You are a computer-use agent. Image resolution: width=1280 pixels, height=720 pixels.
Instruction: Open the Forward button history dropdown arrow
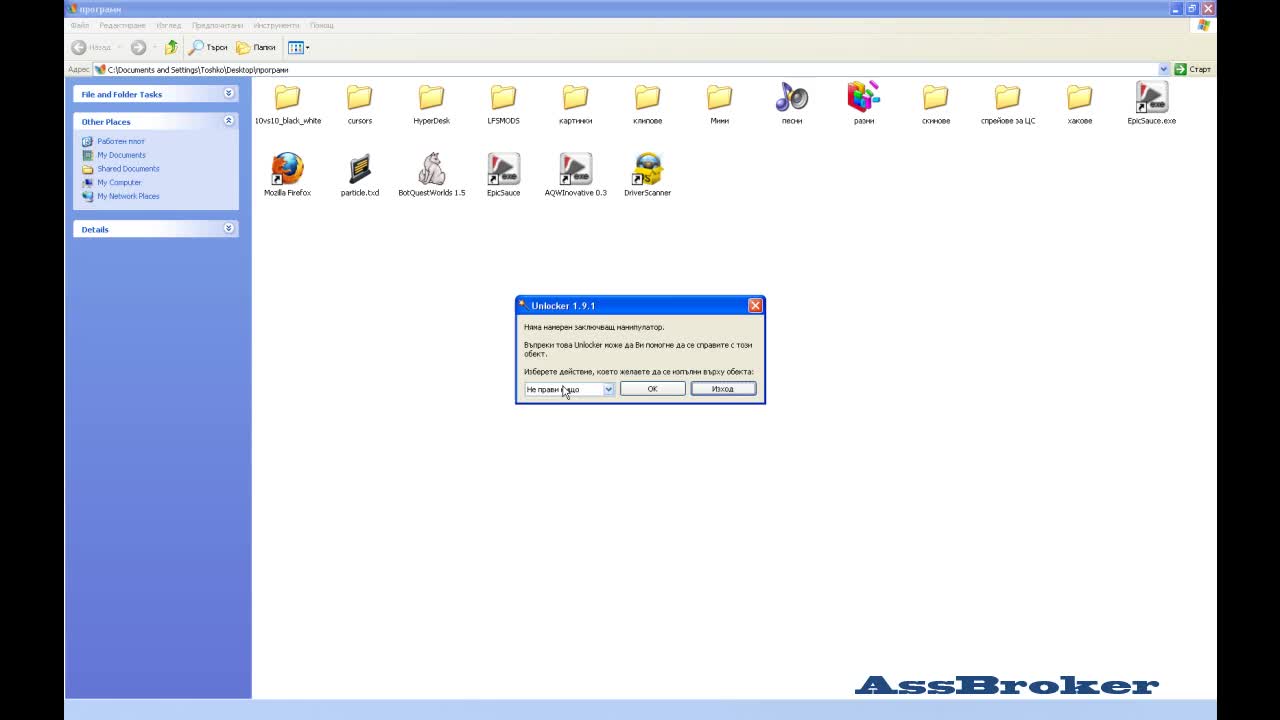[154, 47]
